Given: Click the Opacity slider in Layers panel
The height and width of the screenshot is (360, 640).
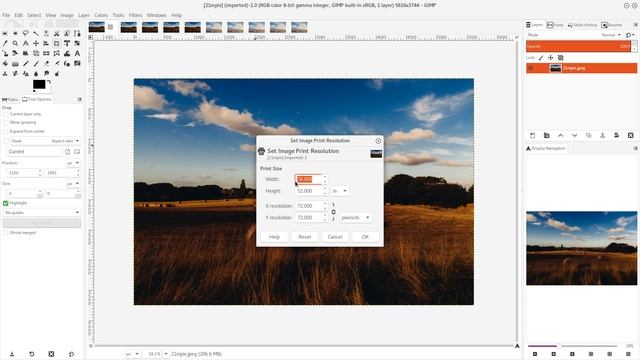Looking at the screenshot, I should click(578, 46).
